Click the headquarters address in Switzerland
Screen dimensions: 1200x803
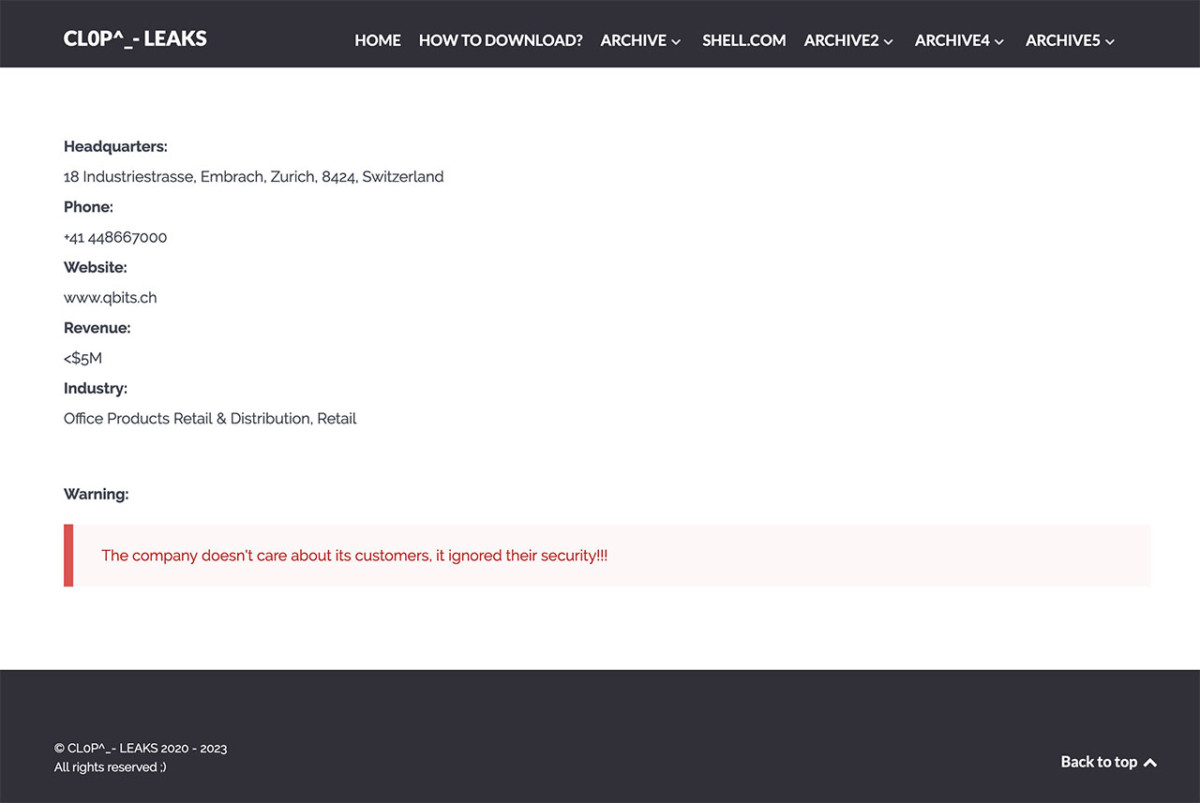253,176
